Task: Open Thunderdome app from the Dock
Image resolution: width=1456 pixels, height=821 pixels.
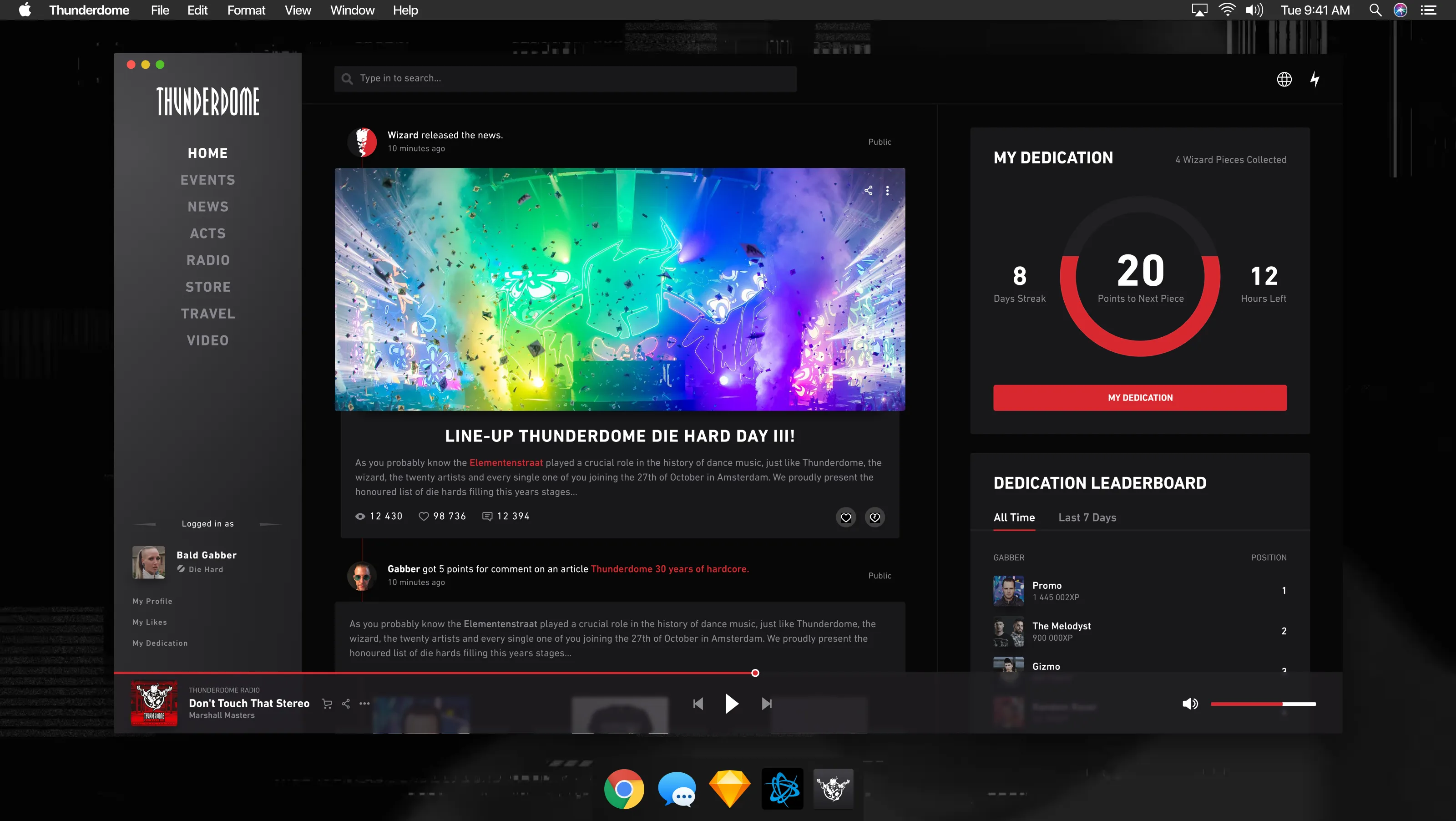Action: click(x=833, y=788)
